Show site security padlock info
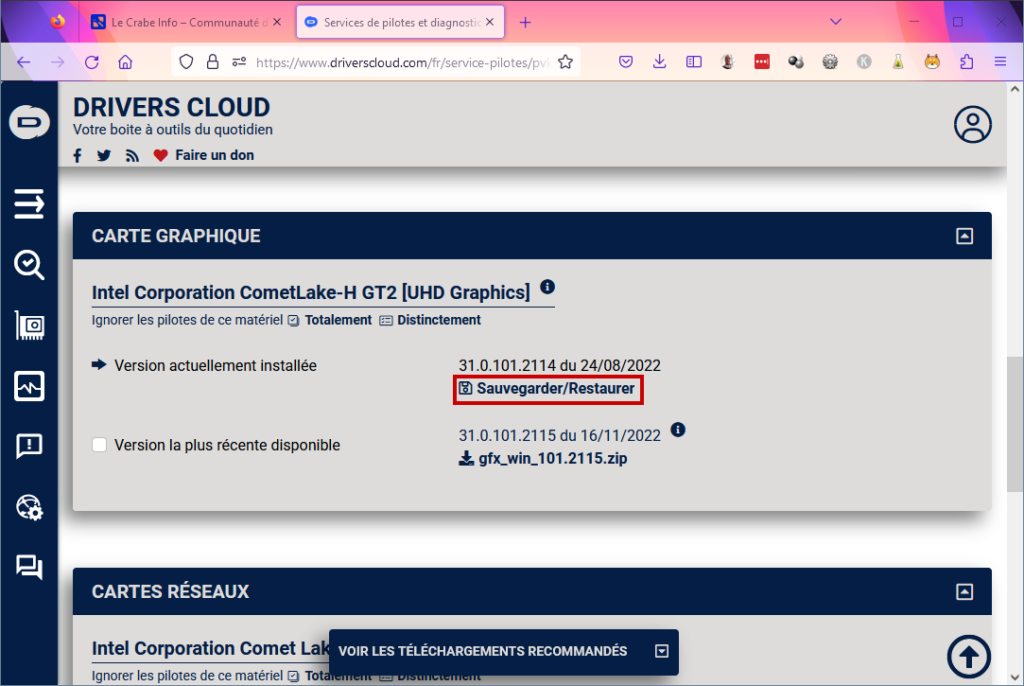 coord(212,62)
